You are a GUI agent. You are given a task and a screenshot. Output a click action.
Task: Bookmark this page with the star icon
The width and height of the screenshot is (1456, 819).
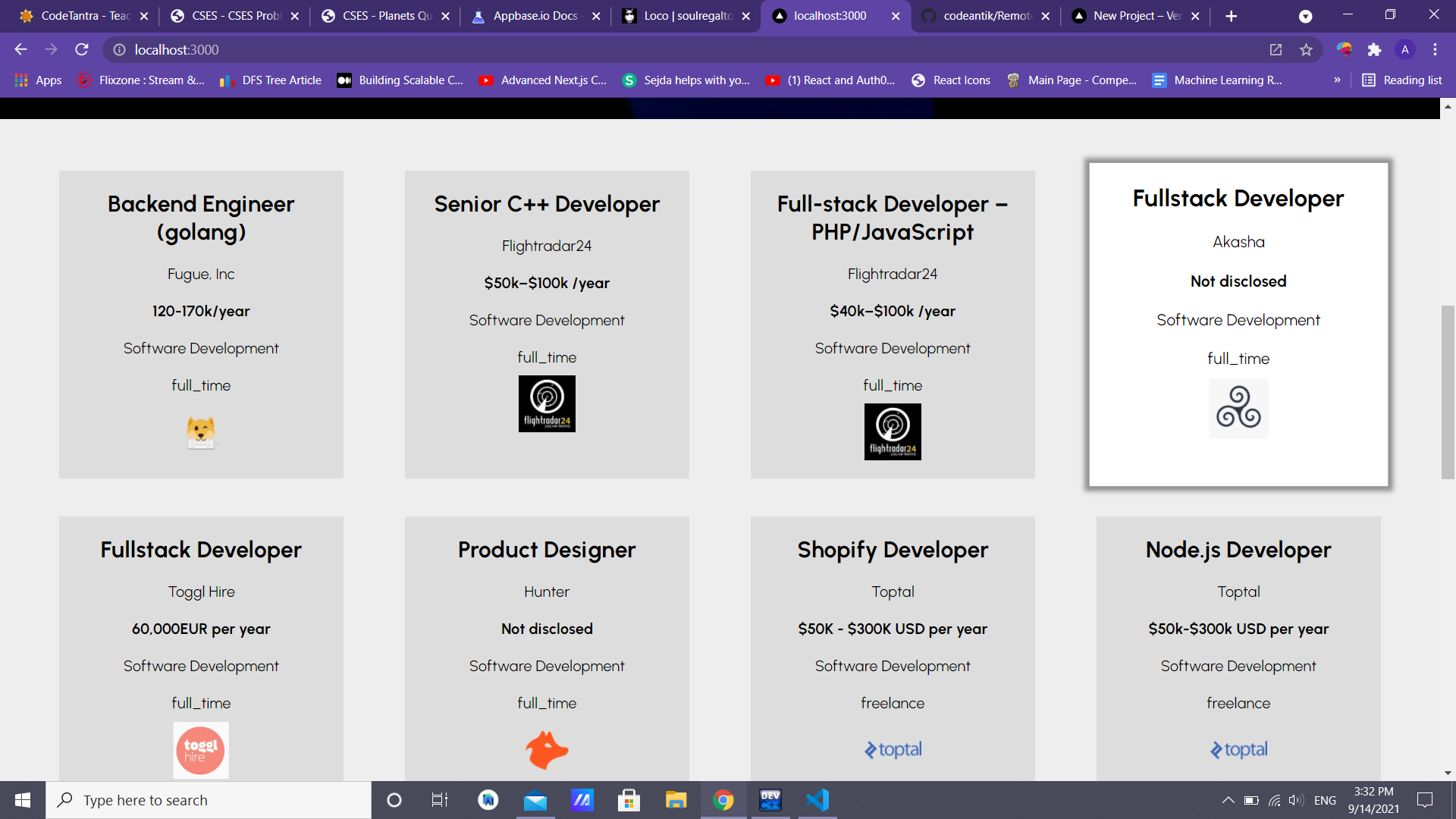(x=1306, y=50)
